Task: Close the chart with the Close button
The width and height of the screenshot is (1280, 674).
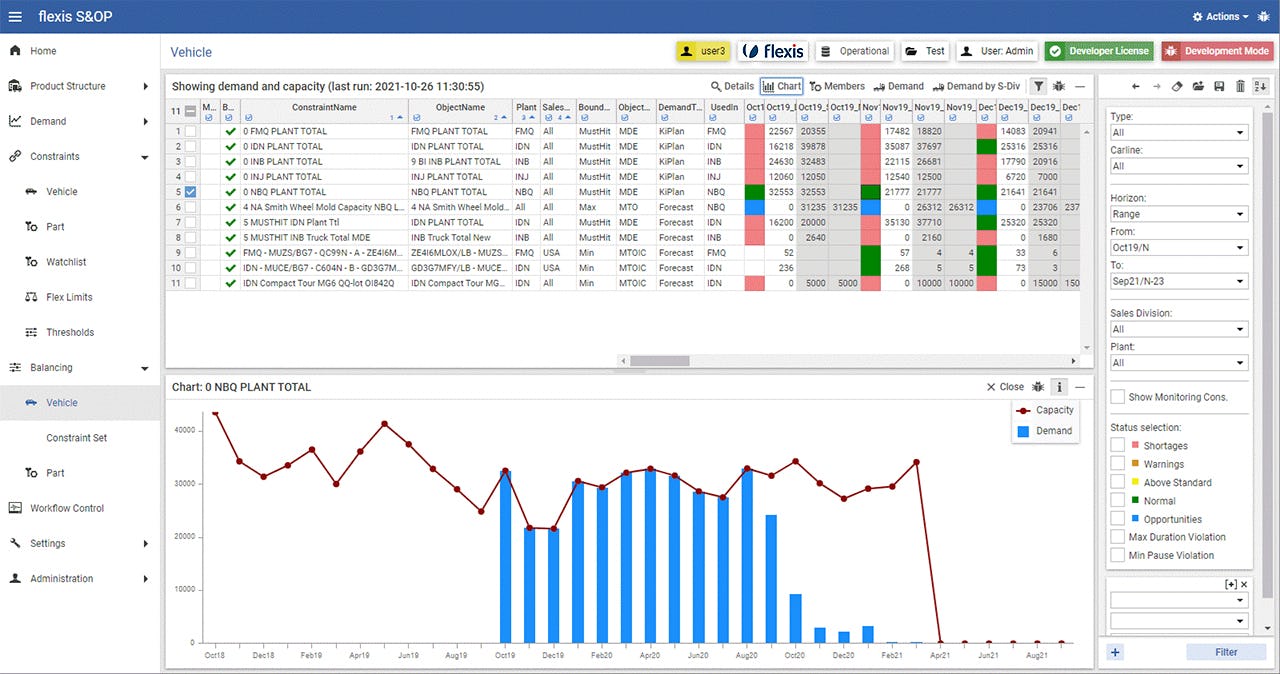Action: click(x=1005, y=387)
